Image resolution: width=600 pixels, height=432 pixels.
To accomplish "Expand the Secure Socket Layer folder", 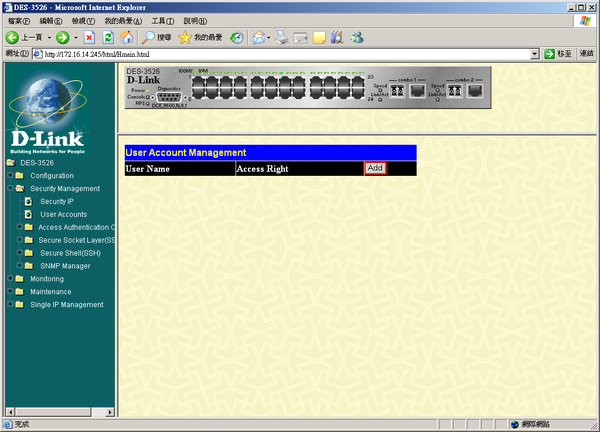I will pos(20,240).
